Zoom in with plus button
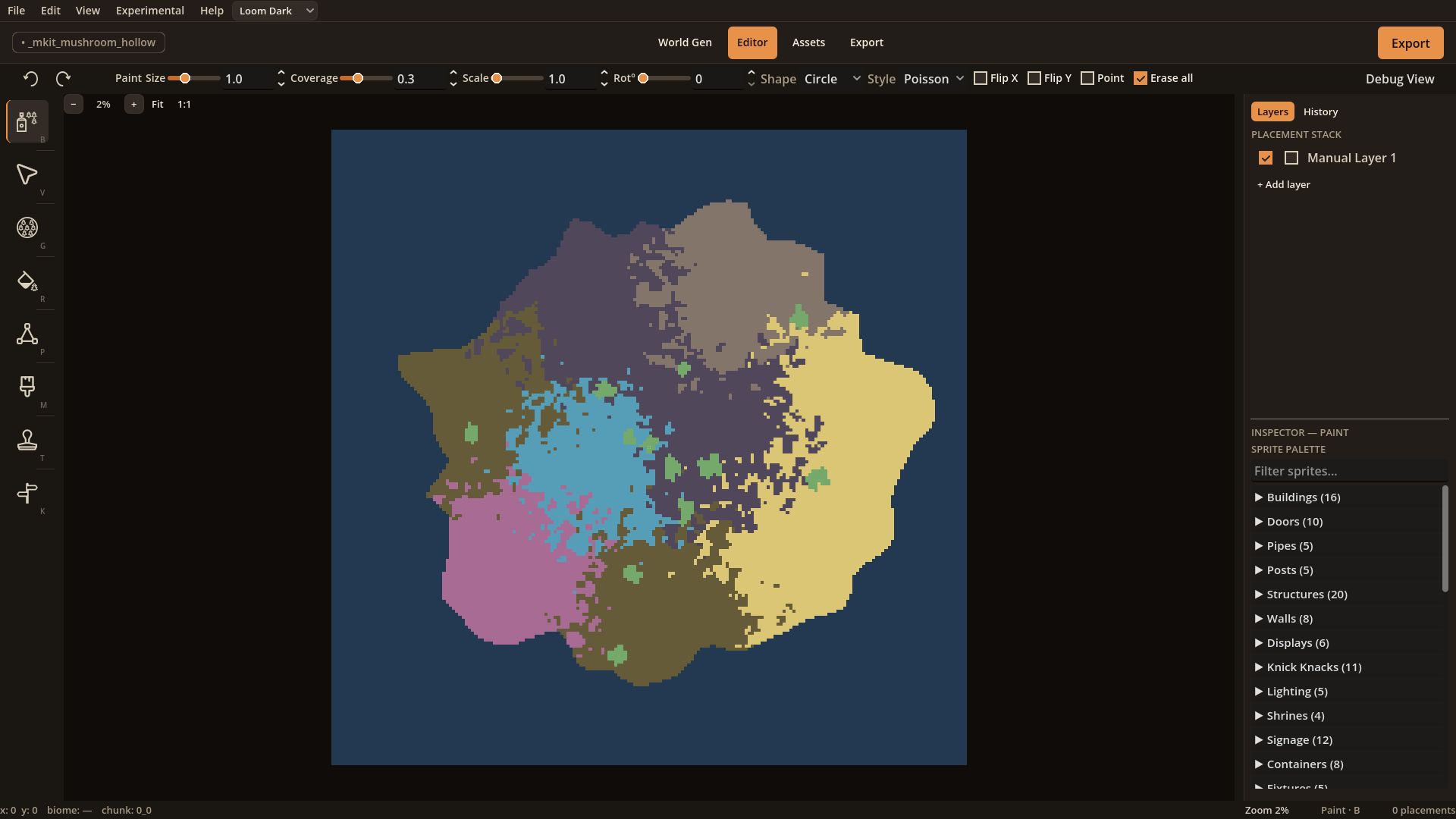 134,104
